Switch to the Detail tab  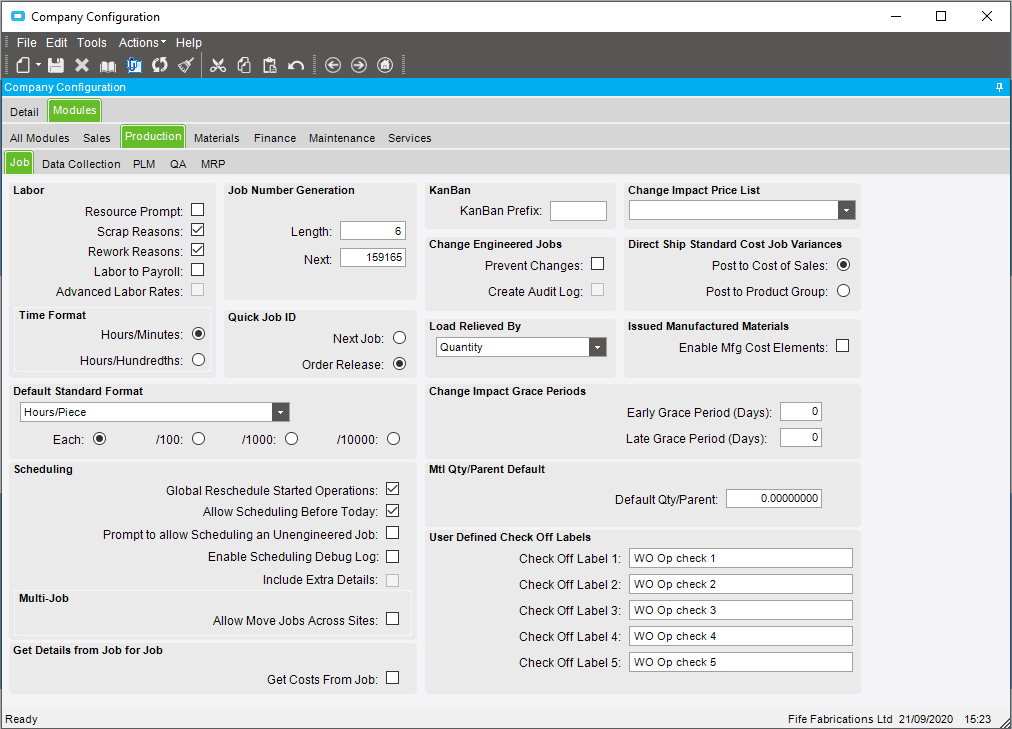[25, 112]
